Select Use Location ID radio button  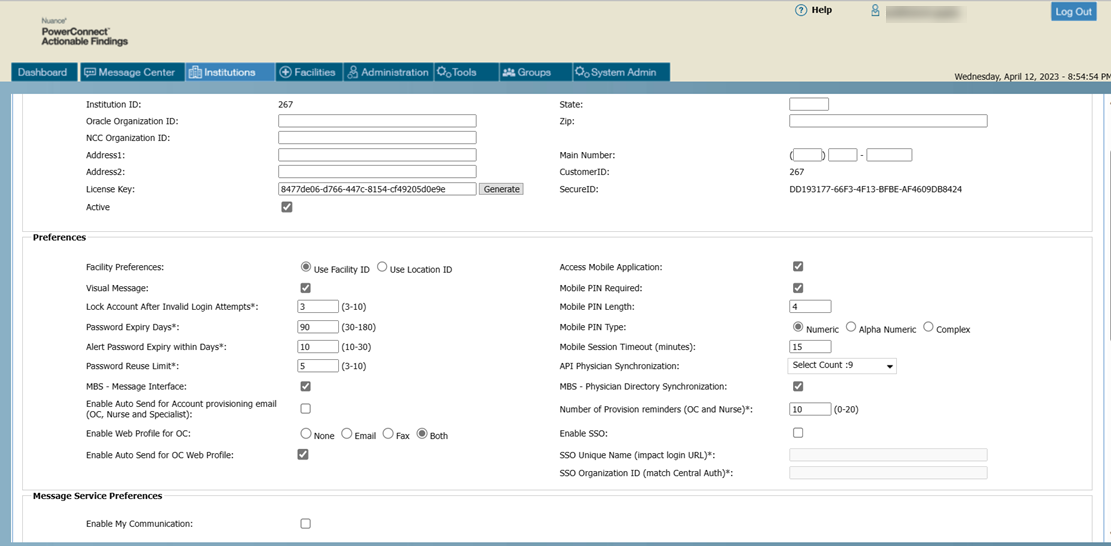pos(382,267)
